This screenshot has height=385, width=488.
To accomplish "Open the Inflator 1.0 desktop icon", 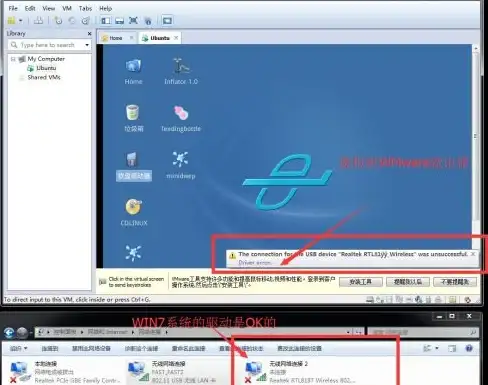I will [181, 71].
